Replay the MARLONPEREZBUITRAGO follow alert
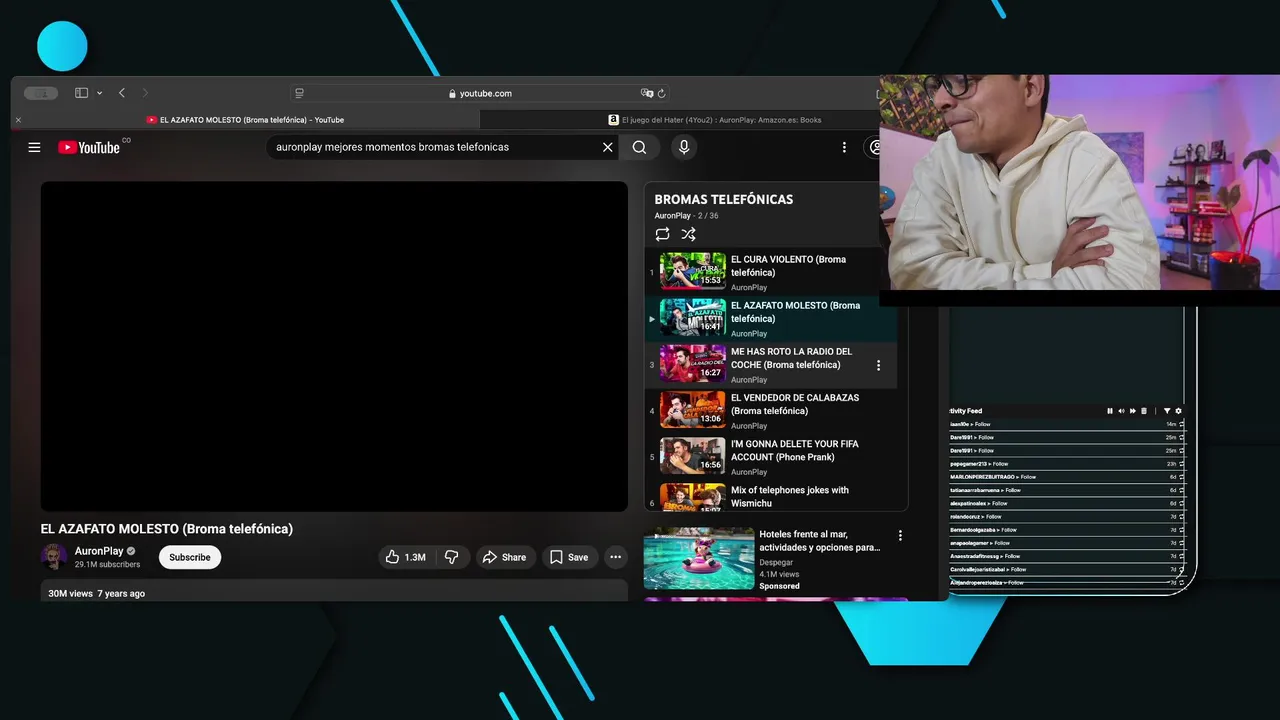 [1182, 477]
